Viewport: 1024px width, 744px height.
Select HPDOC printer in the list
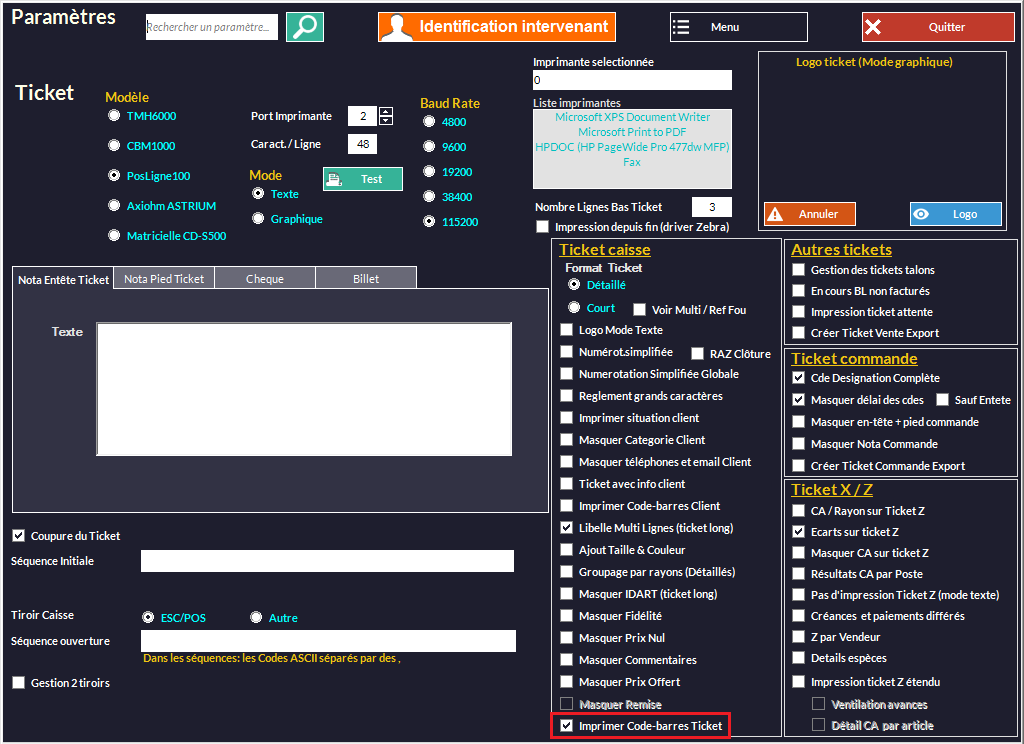click(x=632, y=147)
